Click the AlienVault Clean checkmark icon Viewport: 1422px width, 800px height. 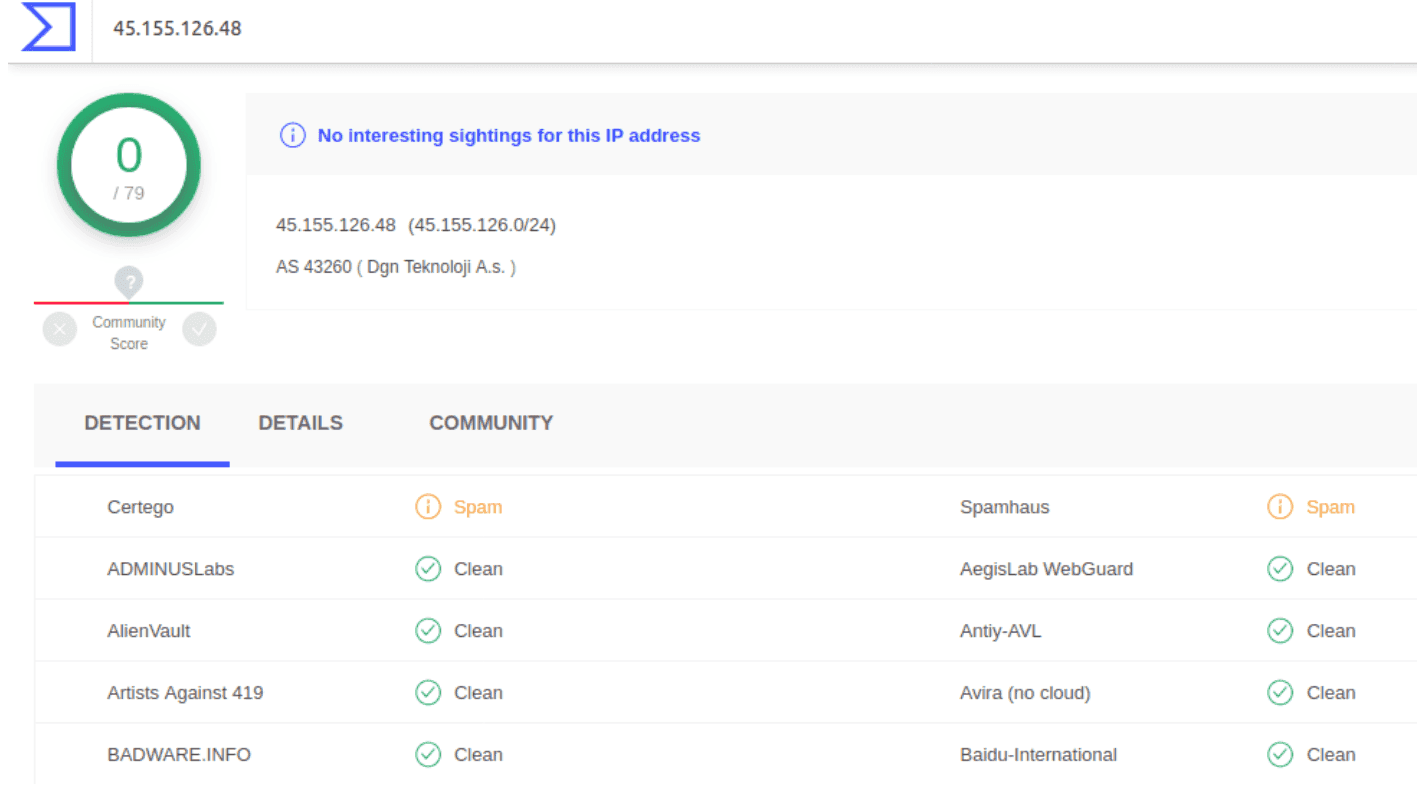pyautogui.click(x=428, y=631)
